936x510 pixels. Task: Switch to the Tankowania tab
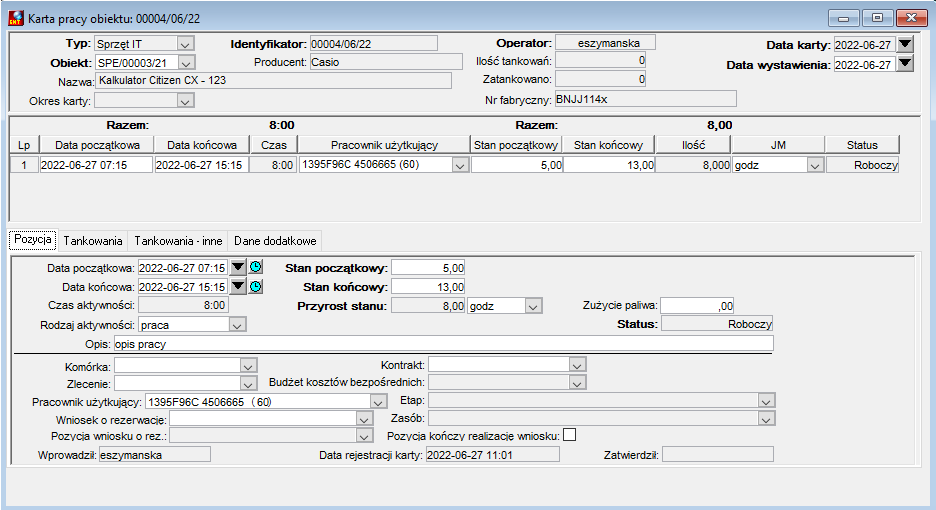pyautogui.click(x=93, y=241)
